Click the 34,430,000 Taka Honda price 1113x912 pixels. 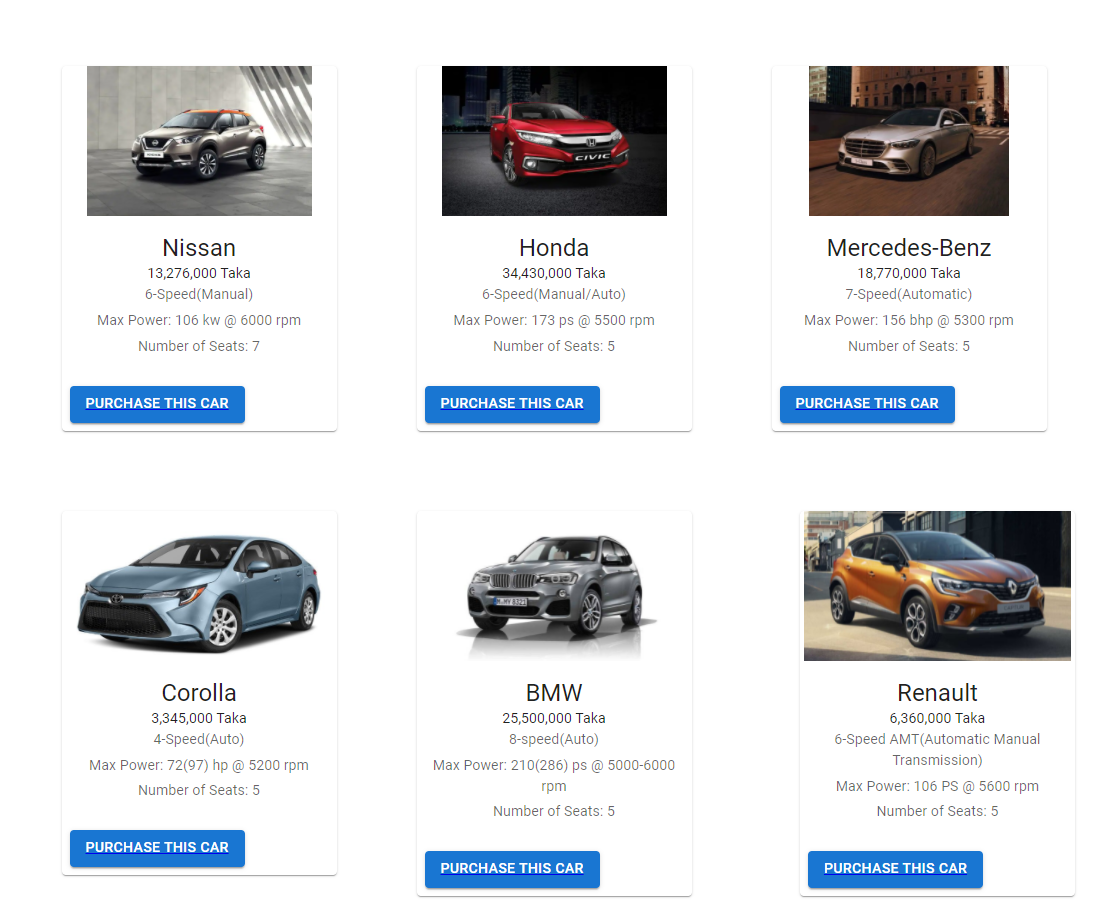pyautogui.click(x=554, y=273)
